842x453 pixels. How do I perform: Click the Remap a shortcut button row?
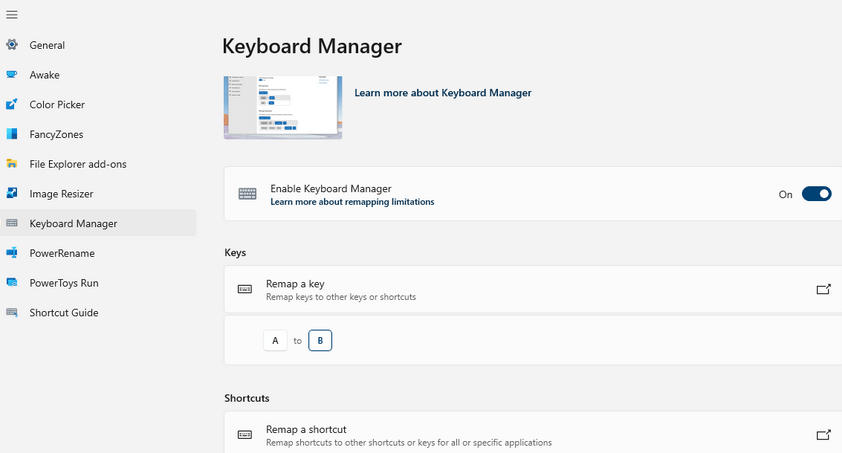[533, 433]
